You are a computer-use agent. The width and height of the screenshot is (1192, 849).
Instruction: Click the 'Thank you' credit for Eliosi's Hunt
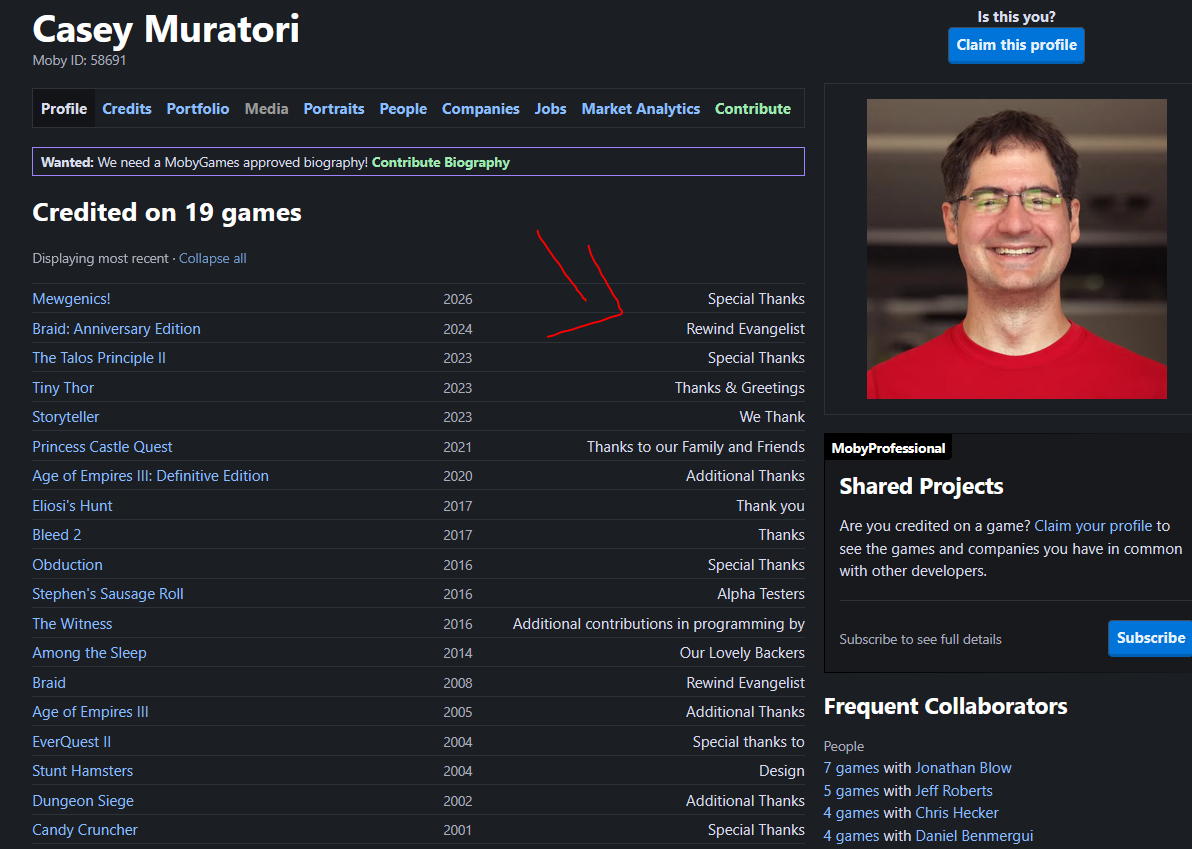(x=770, y=505)
